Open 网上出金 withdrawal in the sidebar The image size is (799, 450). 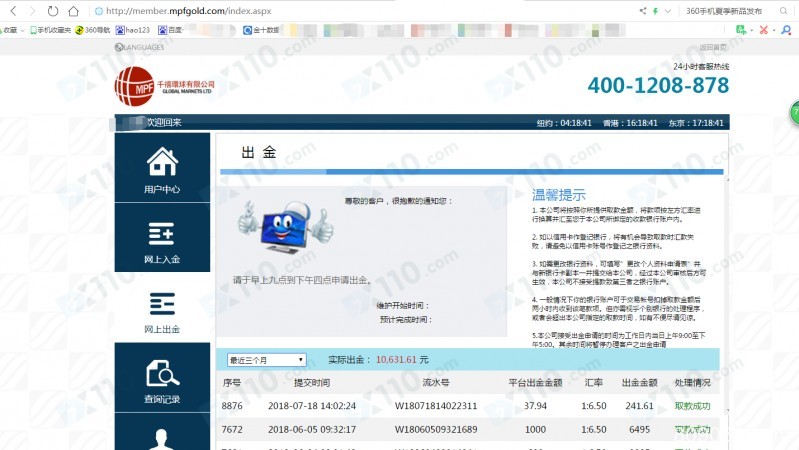(162, 307)
